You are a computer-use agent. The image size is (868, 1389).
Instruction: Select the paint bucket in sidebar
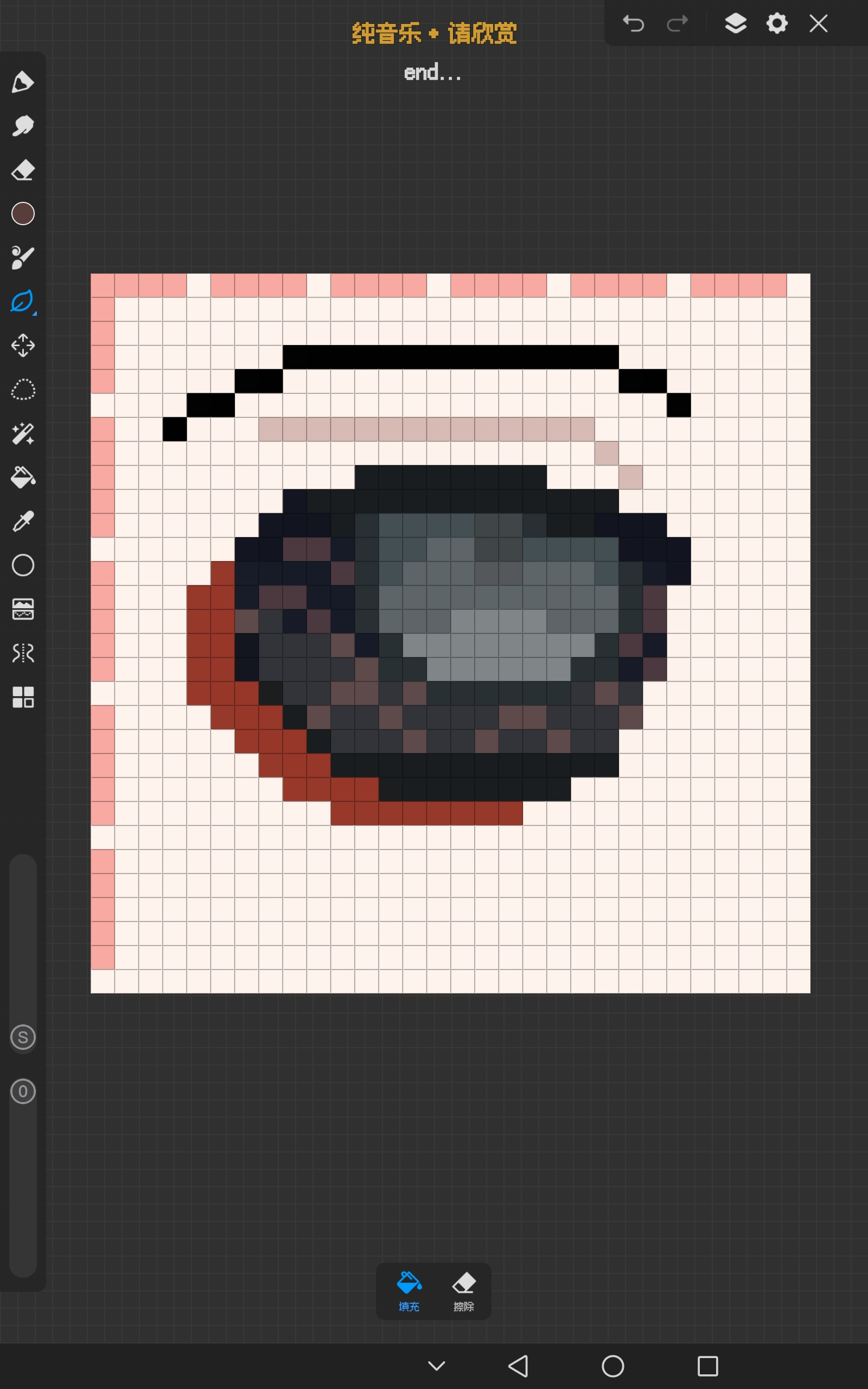23,477
